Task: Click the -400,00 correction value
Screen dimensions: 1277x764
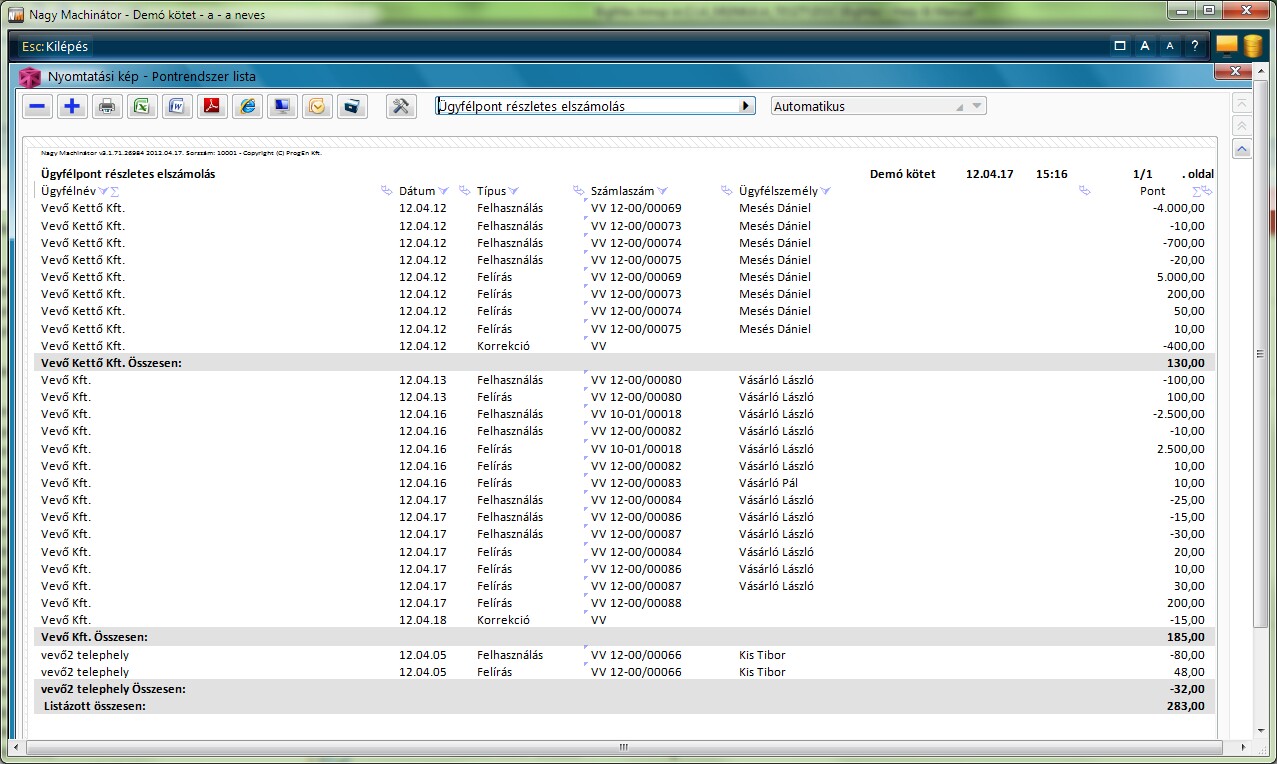Action: click(1183, 346)
